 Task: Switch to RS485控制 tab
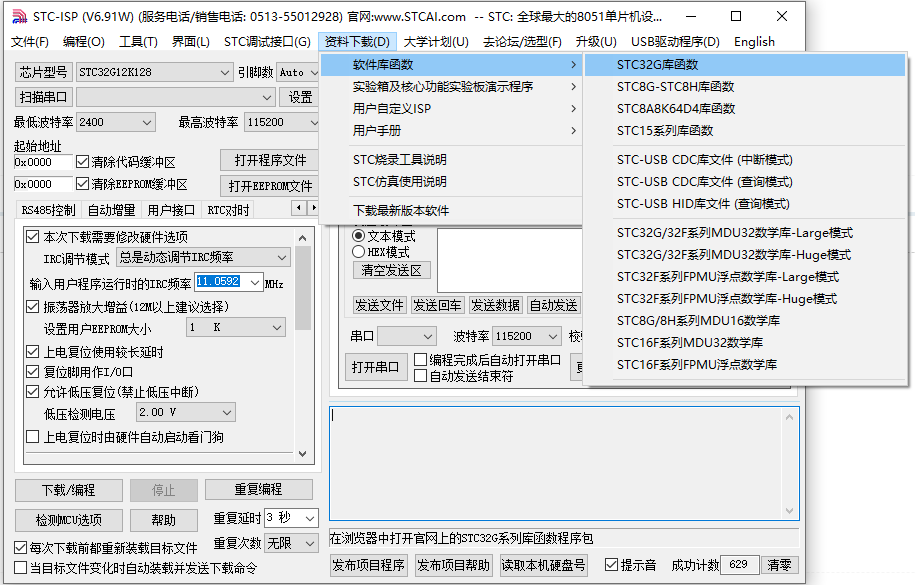[x=48, y=210]
